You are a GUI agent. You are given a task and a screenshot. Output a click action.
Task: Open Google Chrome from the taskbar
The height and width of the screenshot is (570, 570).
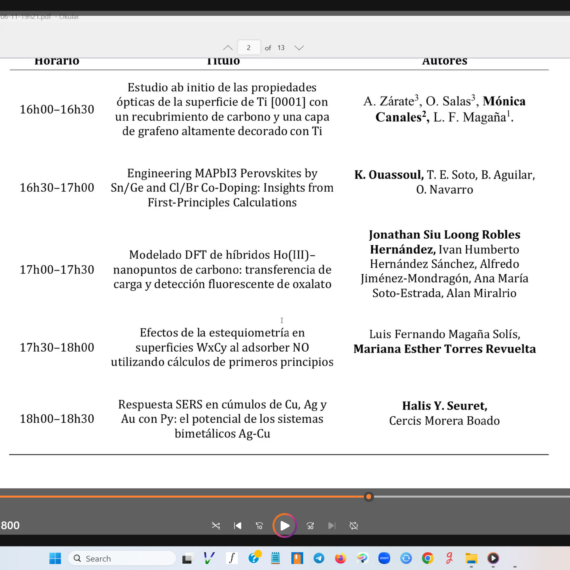click(x=428, y=558)
